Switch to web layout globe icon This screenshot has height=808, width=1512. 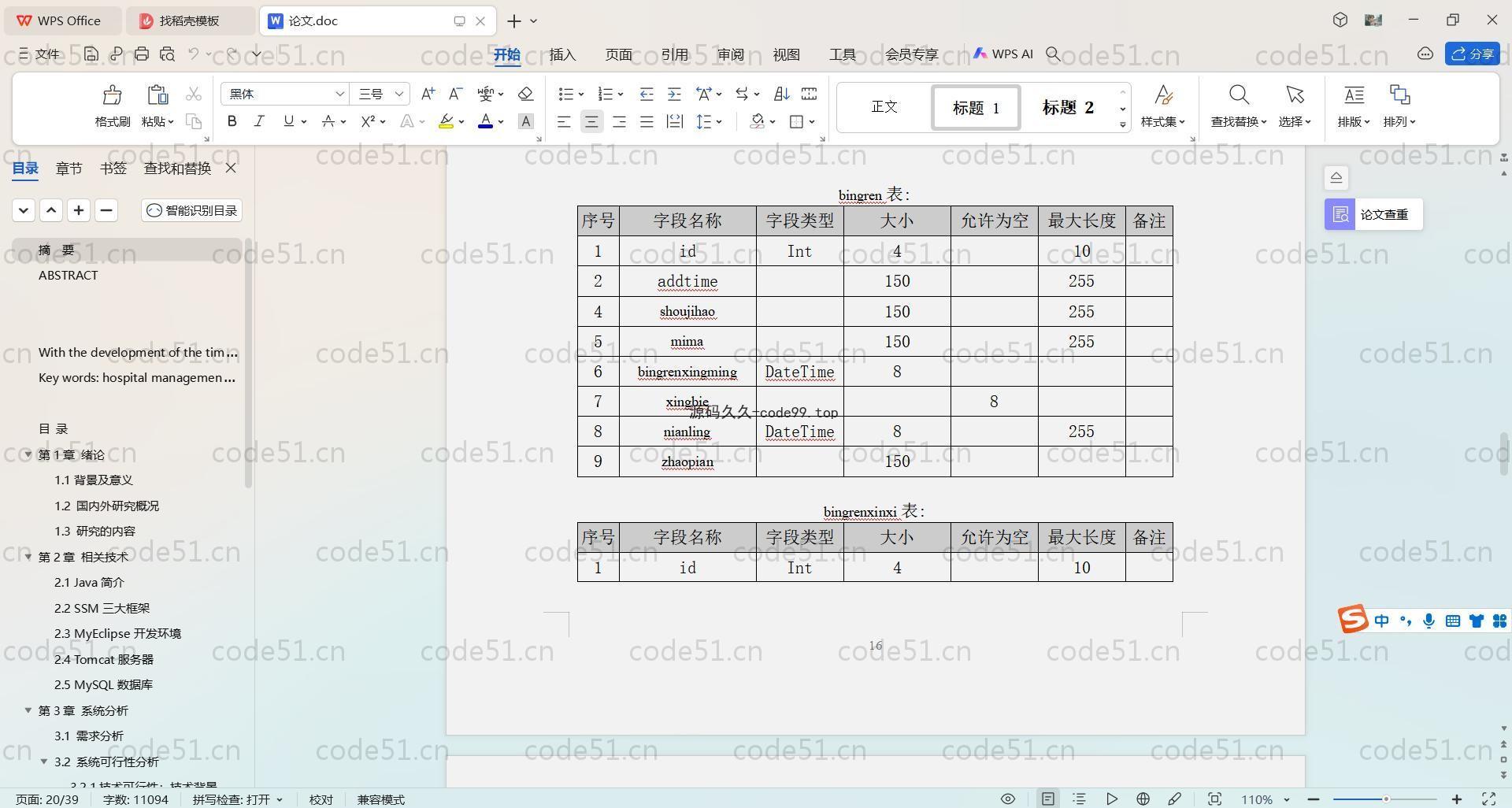tap(1143, 799)
